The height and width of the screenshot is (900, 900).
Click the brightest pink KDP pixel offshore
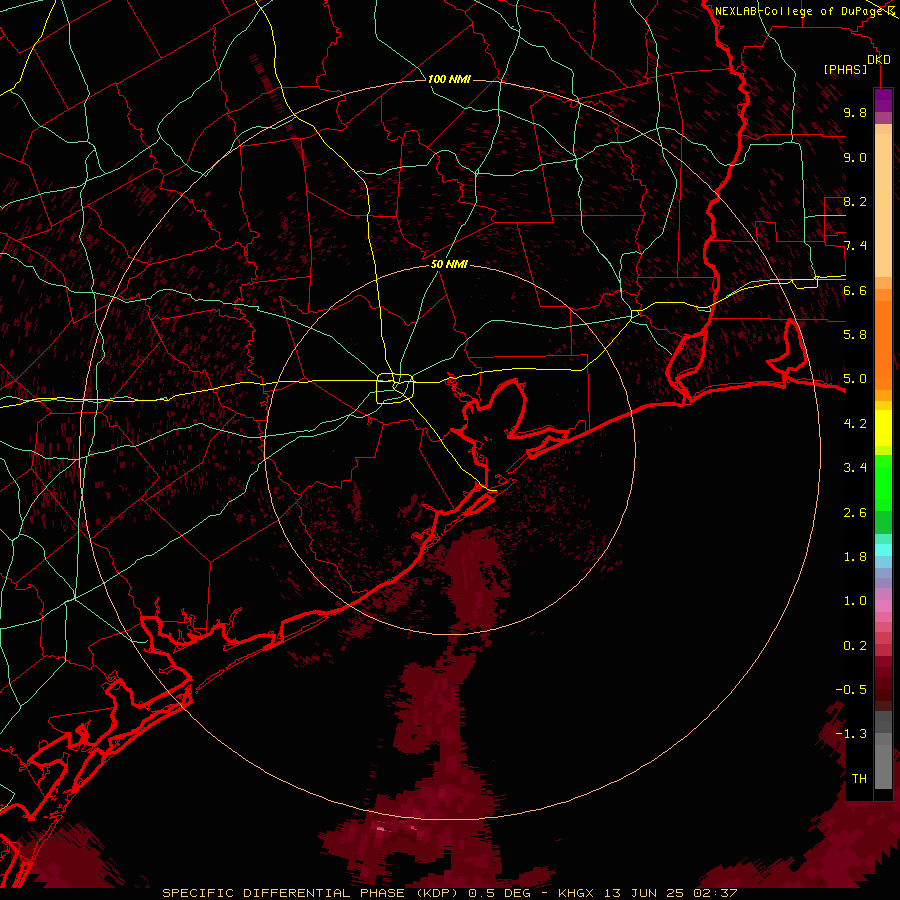pos(380,829)
